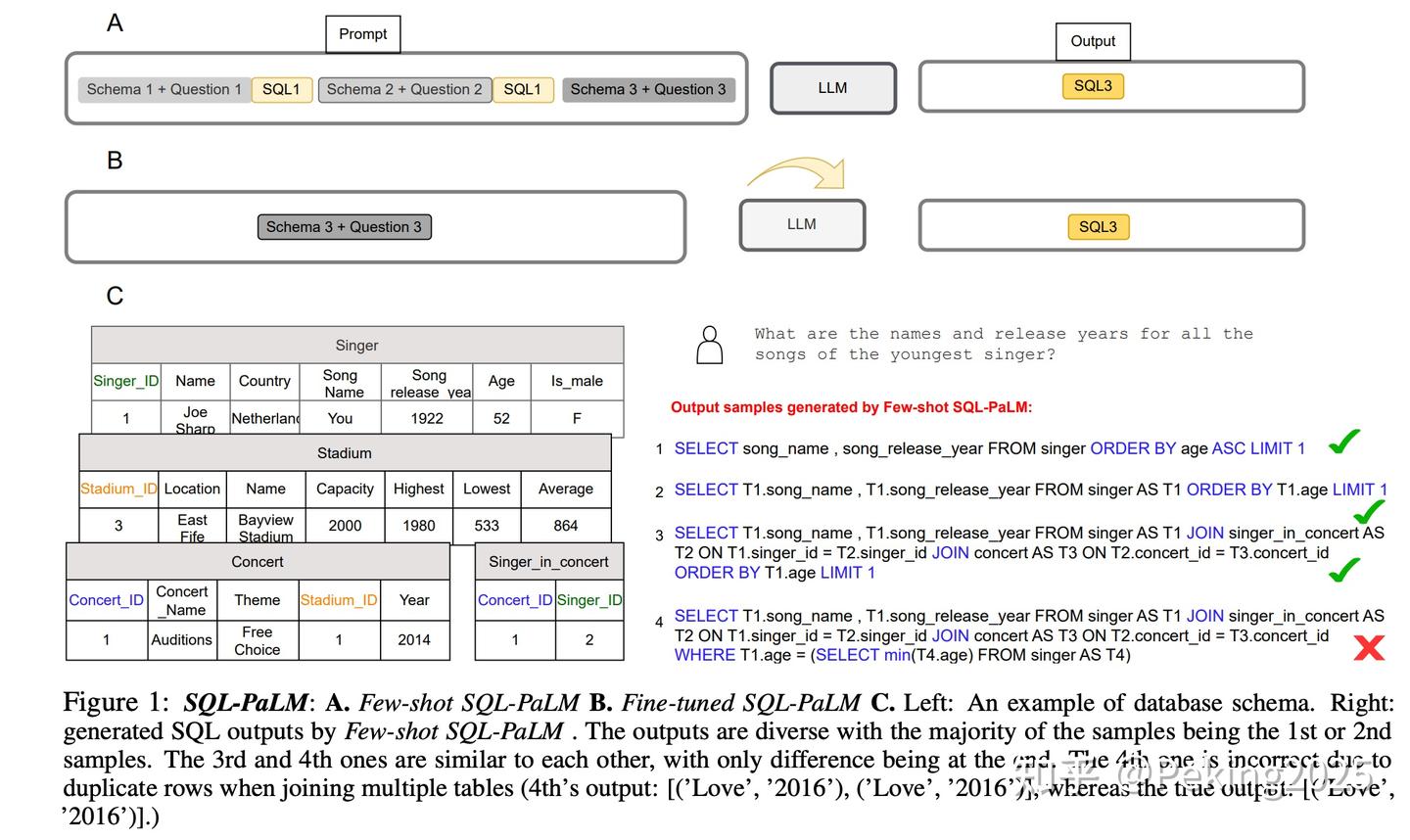Click the red X mark on sample 4
Viewport: 1410px width, 840px height.
[1368, 648]
